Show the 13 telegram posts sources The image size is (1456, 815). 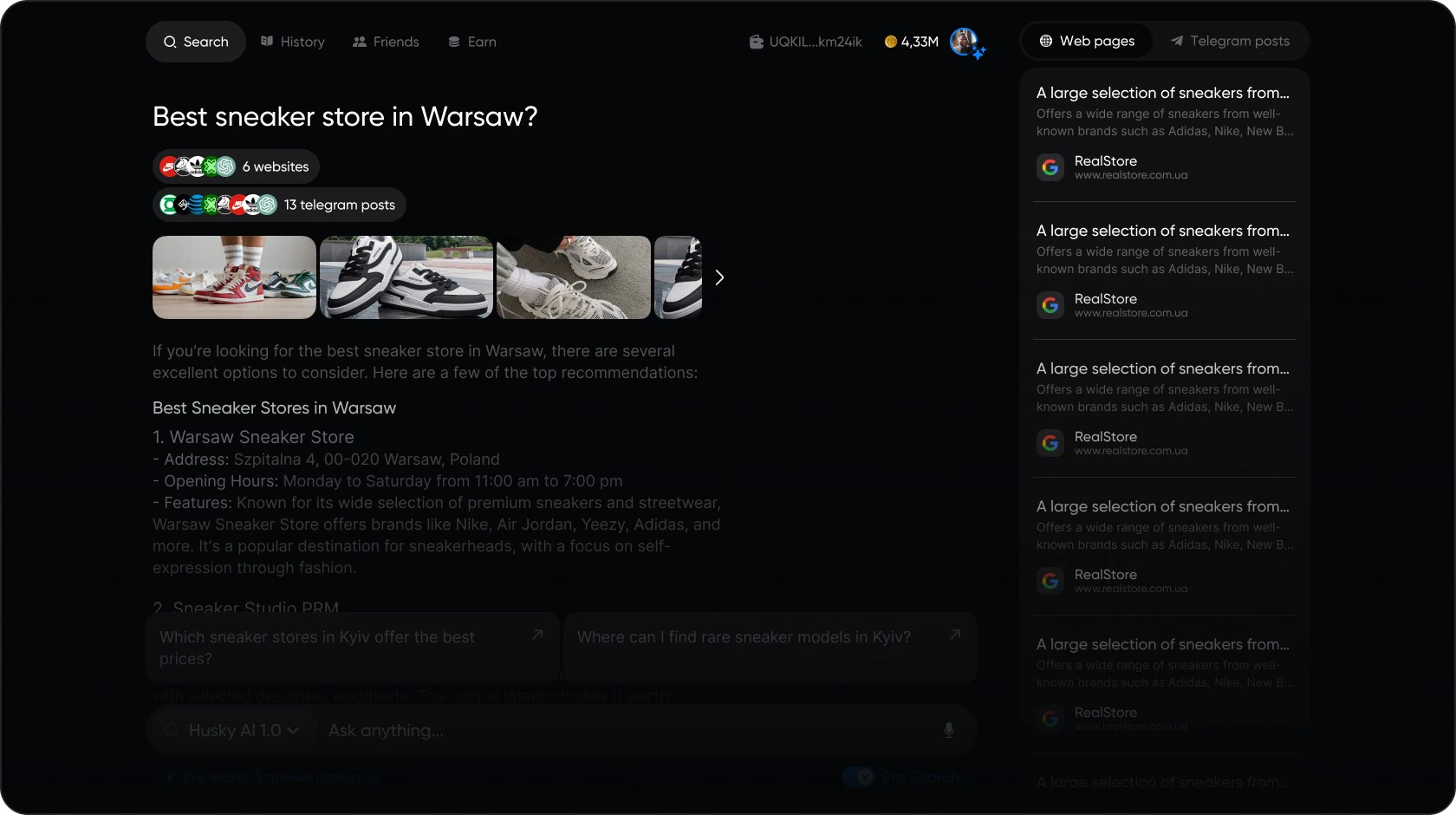(x=278, y=205)
